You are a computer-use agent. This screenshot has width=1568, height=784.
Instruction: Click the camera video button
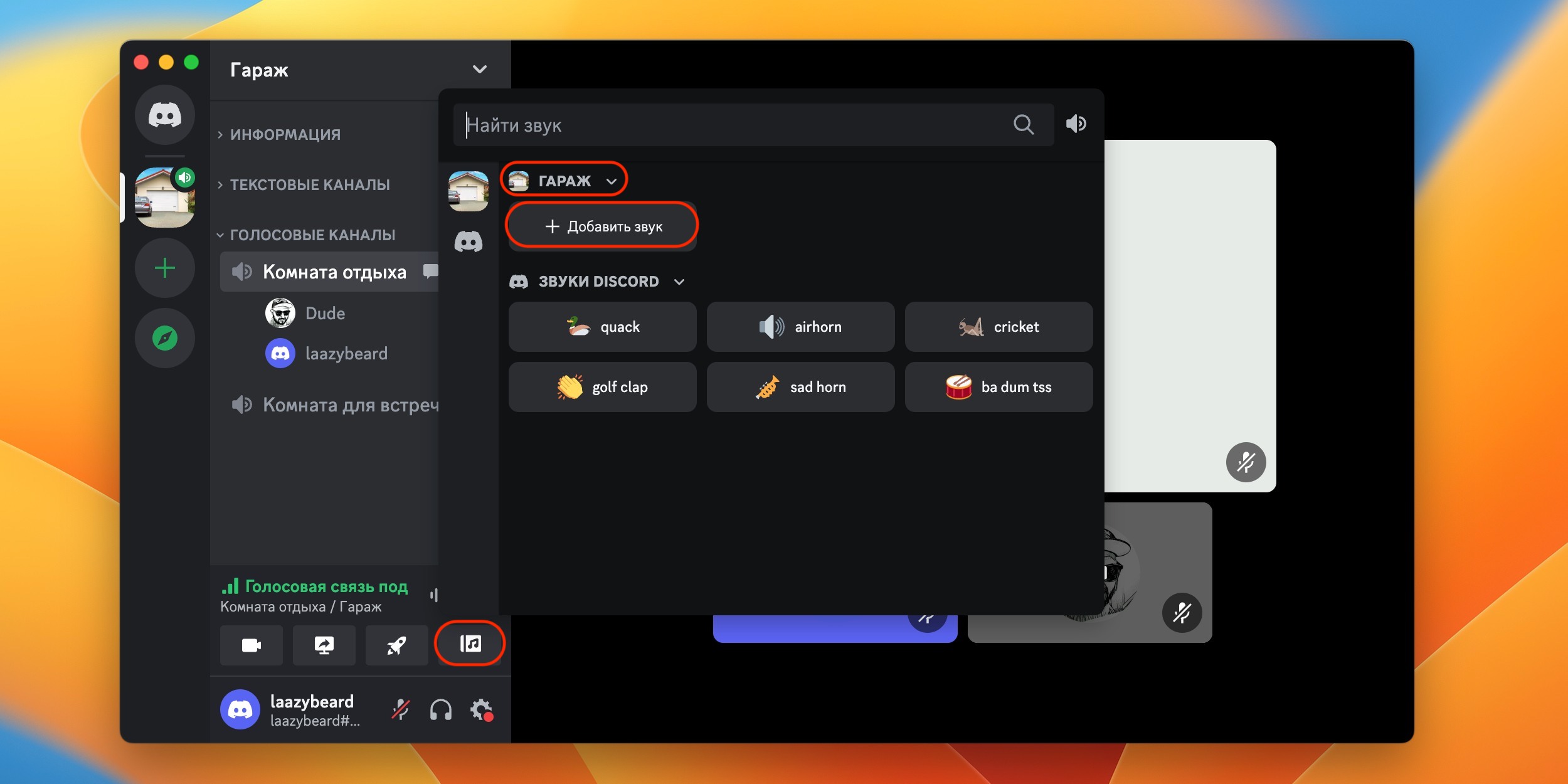(251, 645)
